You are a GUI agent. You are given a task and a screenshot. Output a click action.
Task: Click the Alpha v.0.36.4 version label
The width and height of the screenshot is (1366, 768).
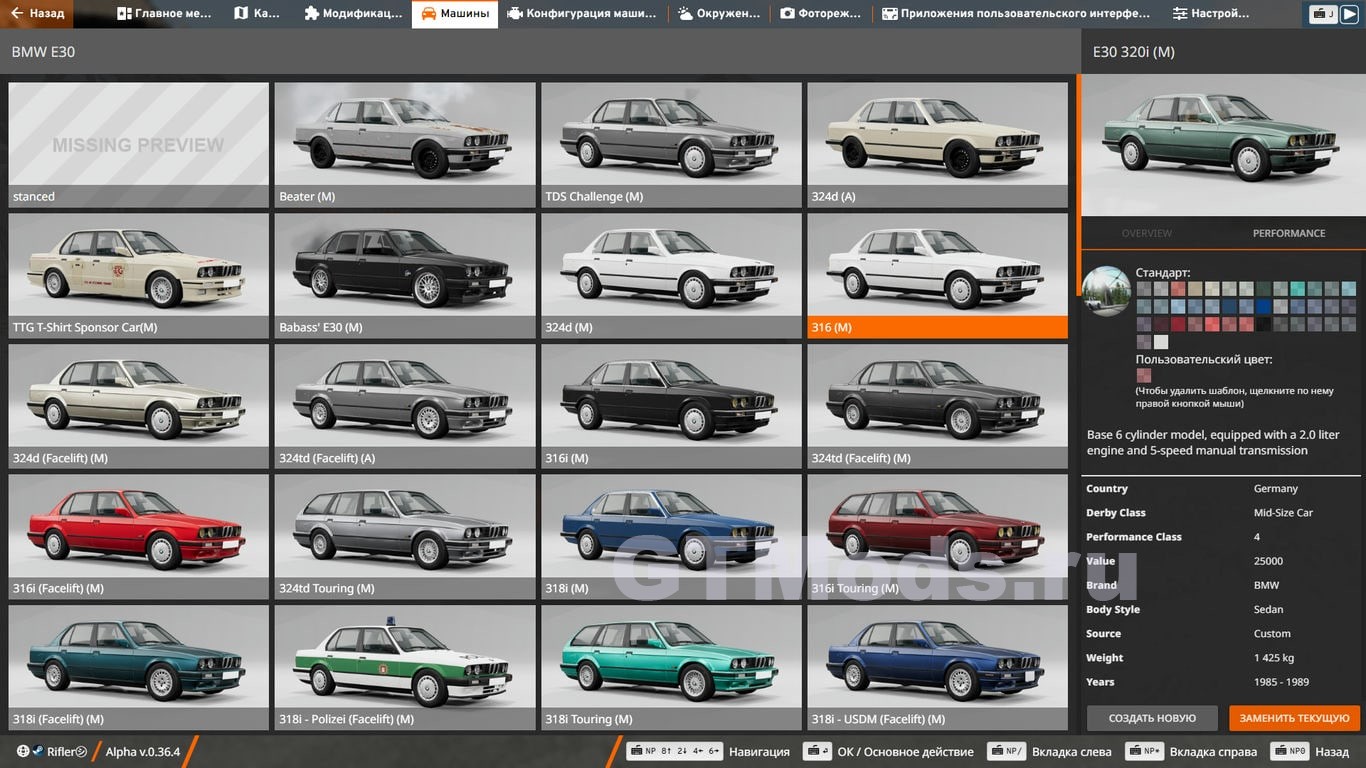click(x=143, y=751)
